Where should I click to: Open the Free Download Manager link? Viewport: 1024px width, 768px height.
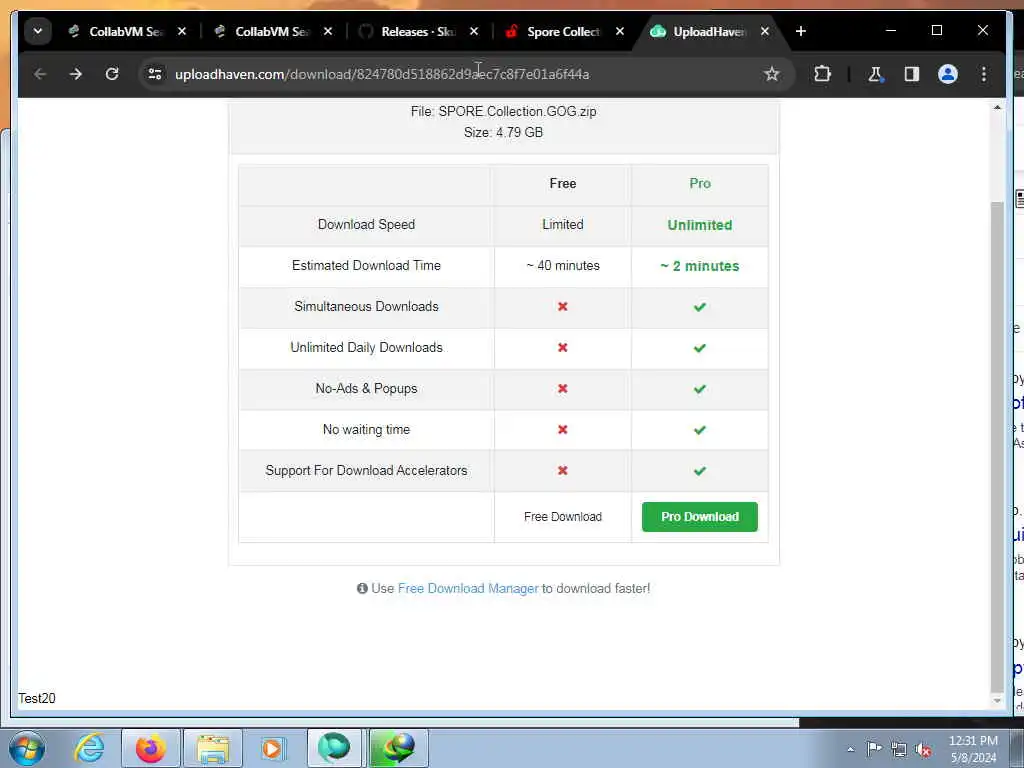click(468, 588)
